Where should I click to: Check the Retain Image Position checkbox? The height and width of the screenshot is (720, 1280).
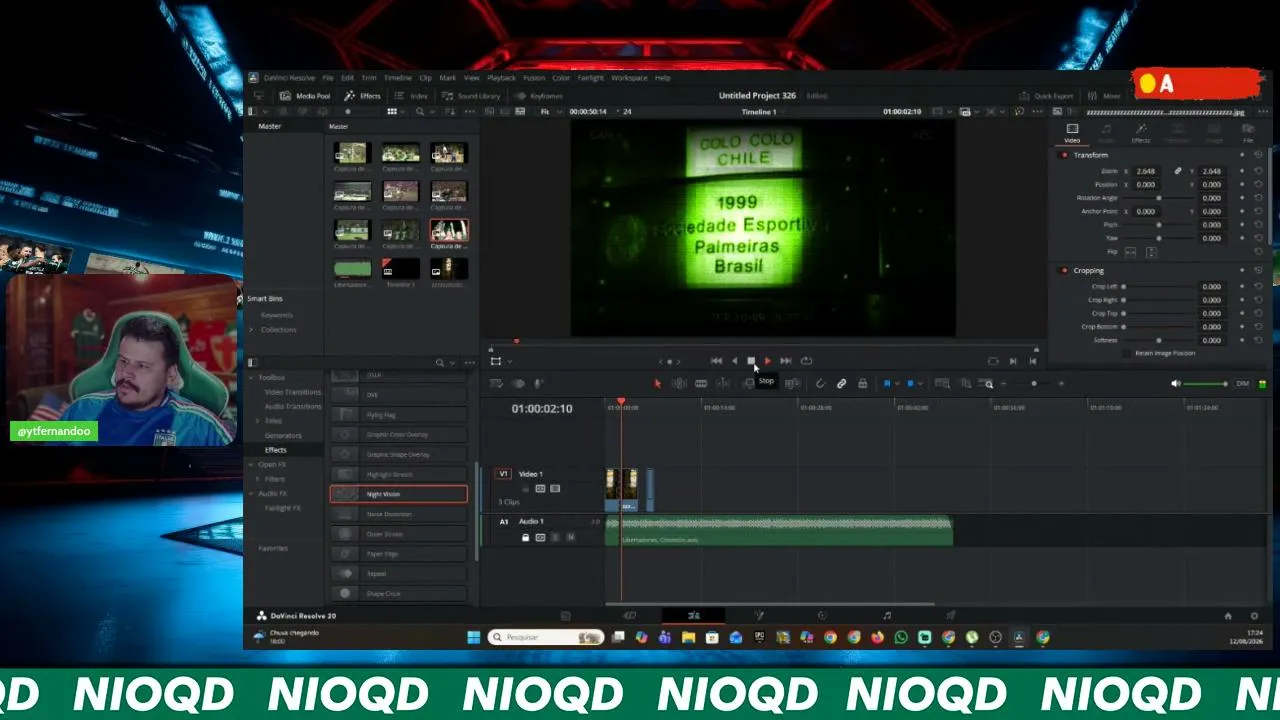(1127, 353)
